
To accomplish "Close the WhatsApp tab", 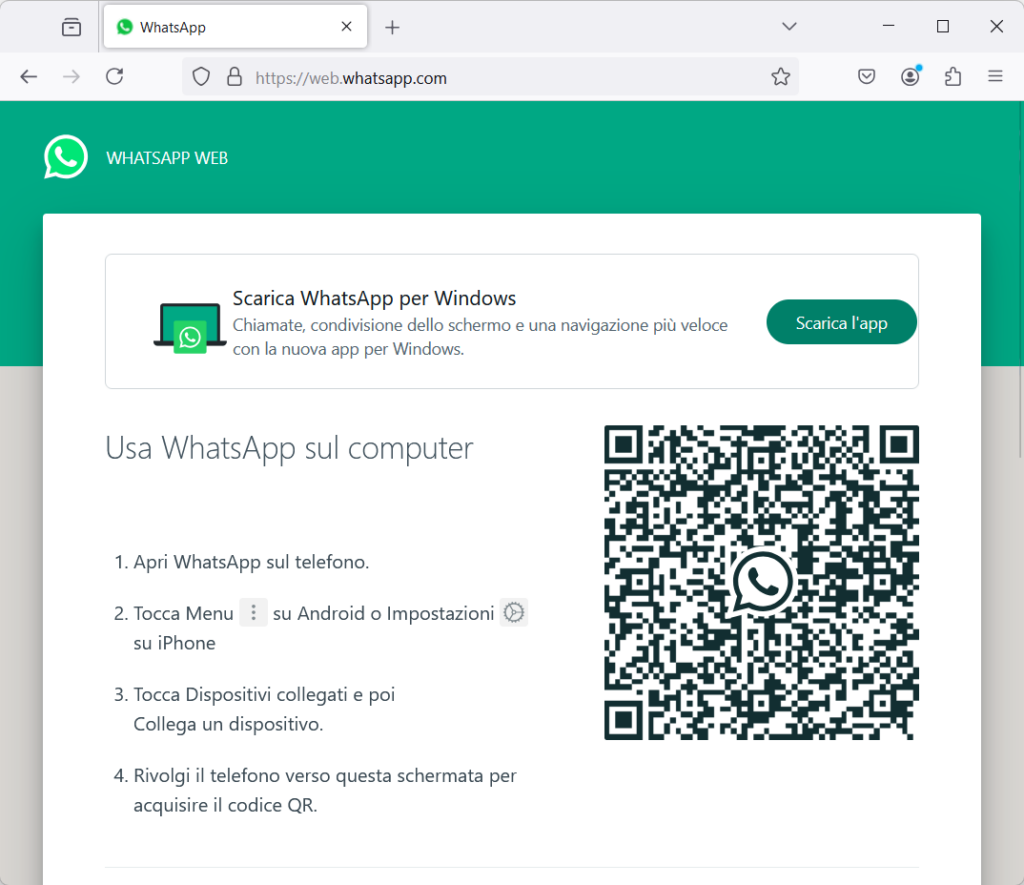I will point(347,27).
